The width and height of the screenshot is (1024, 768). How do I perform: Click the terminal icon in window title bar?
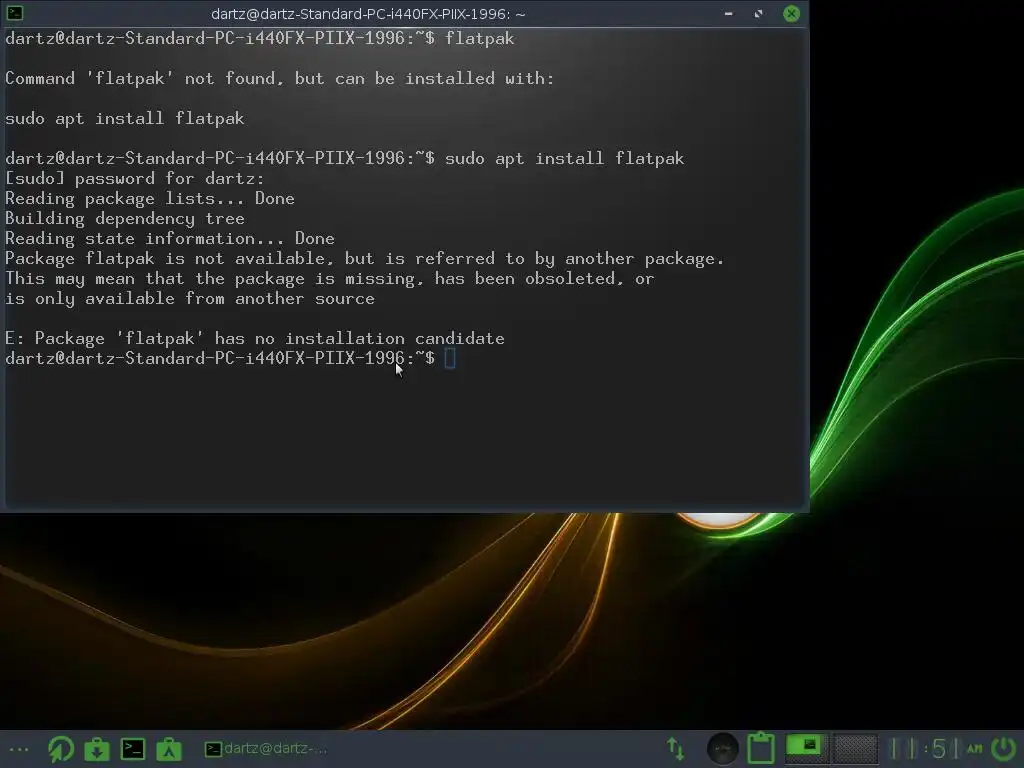pos(14,12)
